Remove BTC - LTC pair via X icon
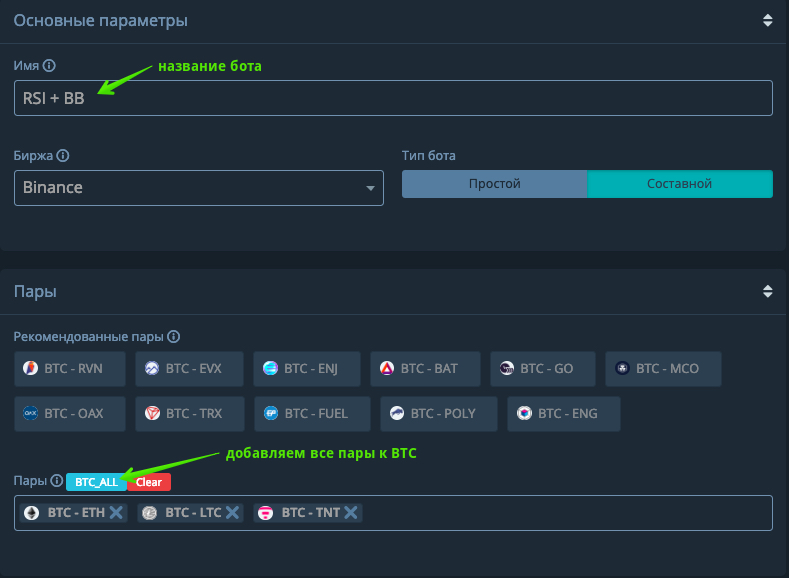This screenshot has height=578, width=789. pos(232,513)
